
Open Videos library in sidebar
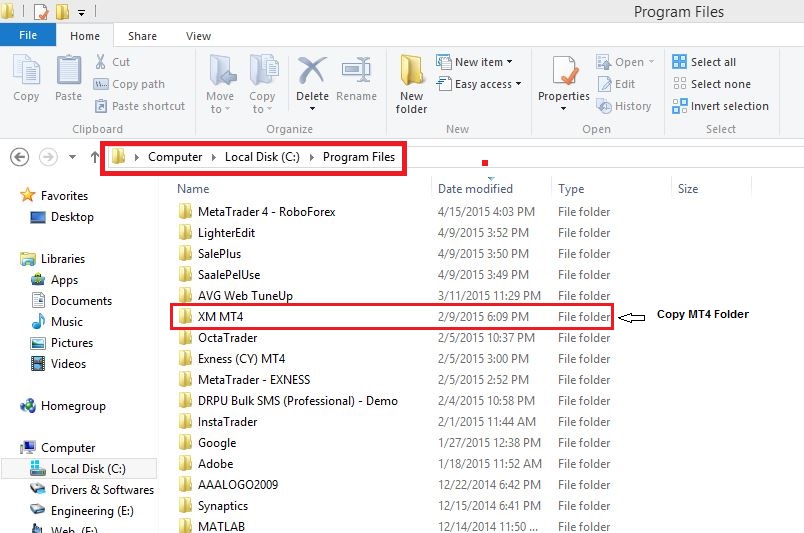58,364
